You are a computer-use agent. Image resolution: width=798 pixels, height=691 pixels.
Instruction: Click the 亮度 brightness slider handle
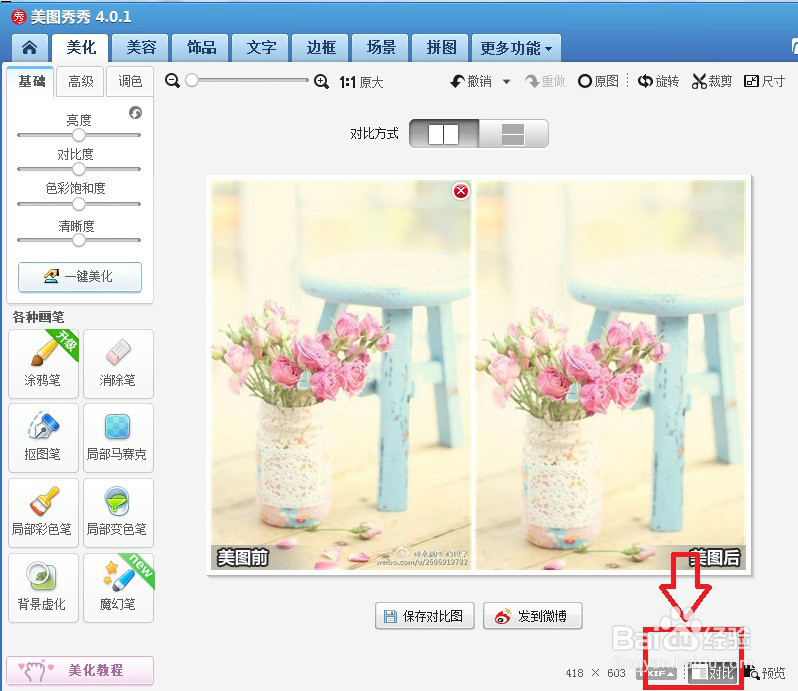click(x=79, y=135)
